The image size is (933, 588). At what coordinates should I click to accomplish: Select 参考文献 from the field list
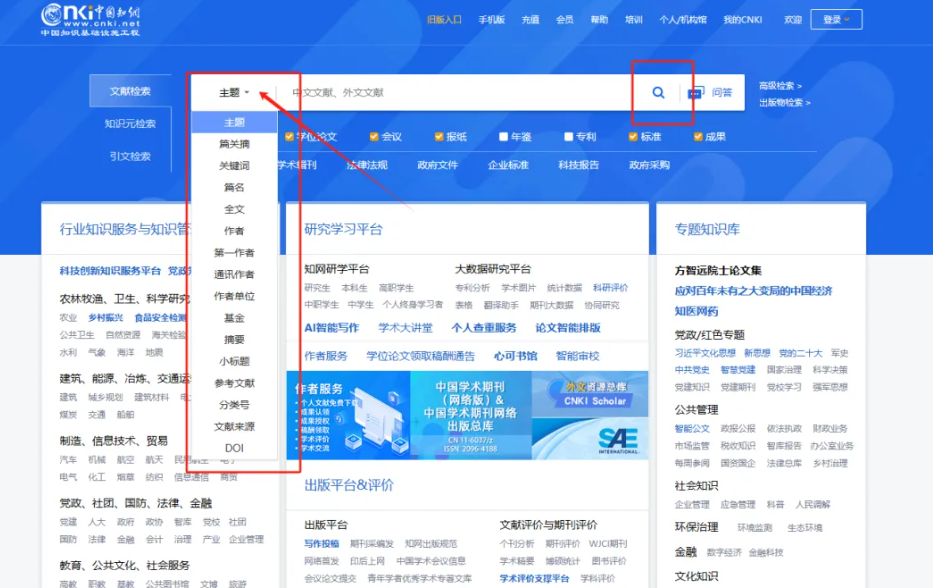[x=234, y=383]
